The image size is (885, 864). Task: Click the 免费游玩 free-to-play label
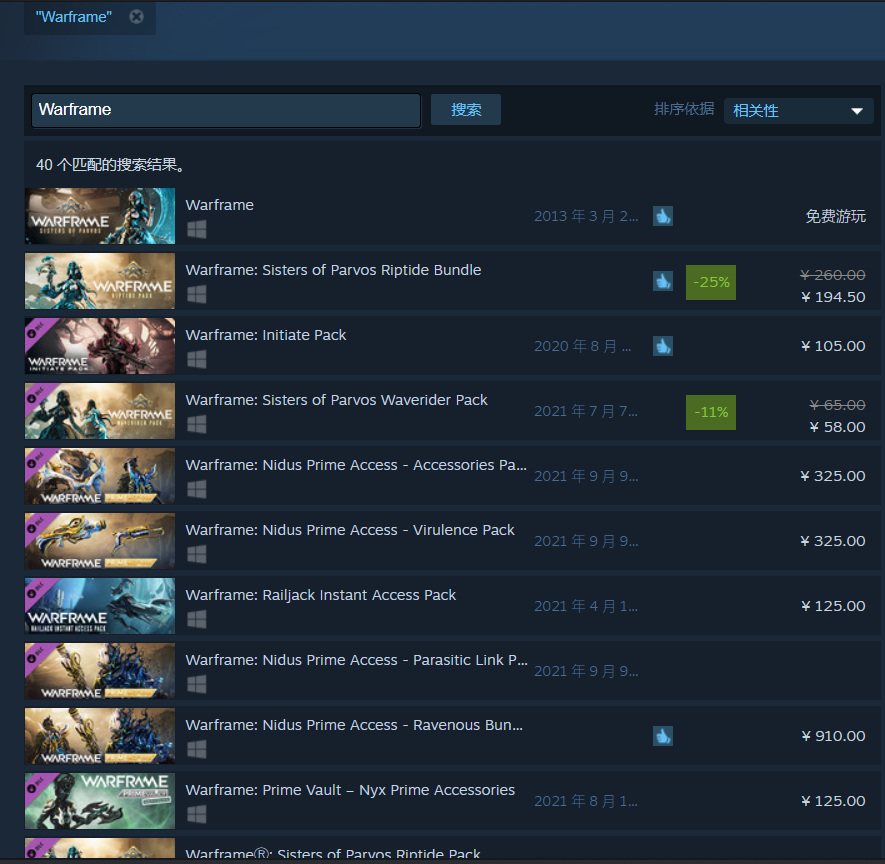pyautogui.click(x=835, y=216)
